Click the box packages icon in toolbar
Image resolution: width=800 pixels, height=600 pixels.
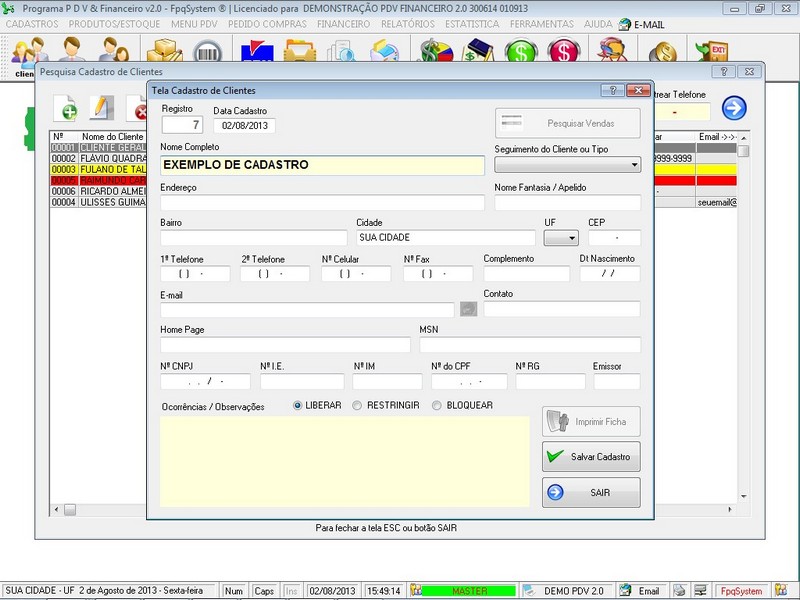(x=166, y=54)
